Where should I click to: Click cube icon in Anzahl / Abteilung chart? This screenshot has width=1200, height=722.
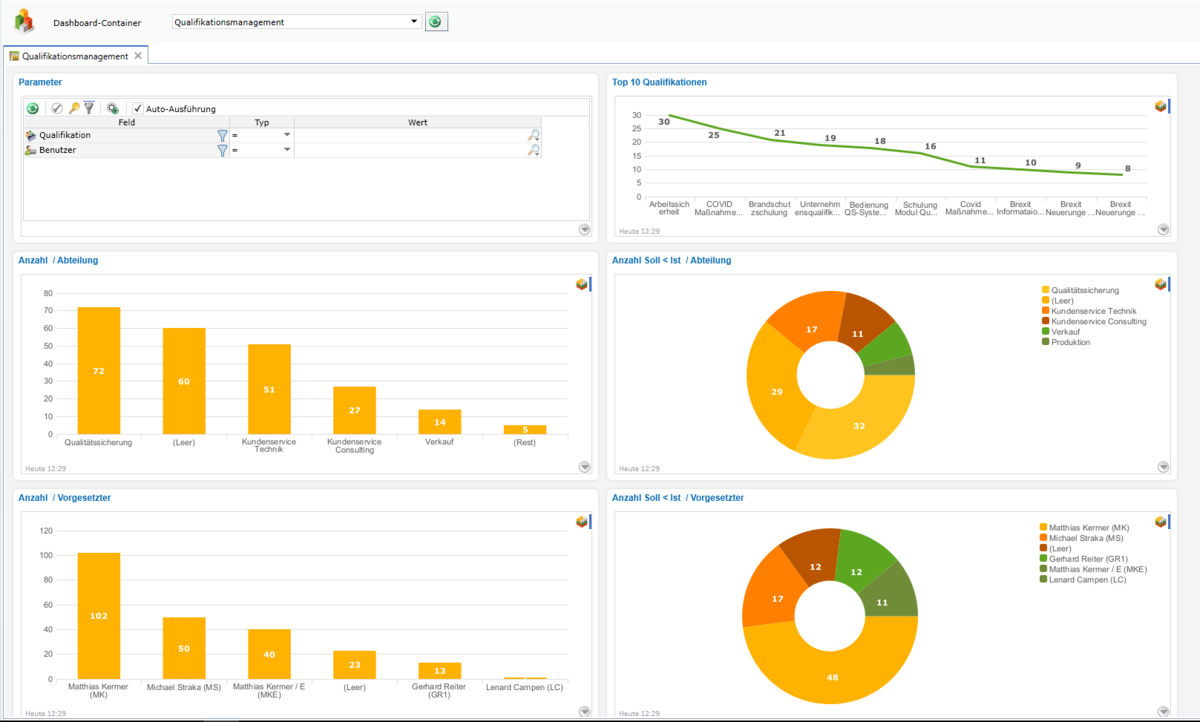pyautogui.click(x=581, y=284)
